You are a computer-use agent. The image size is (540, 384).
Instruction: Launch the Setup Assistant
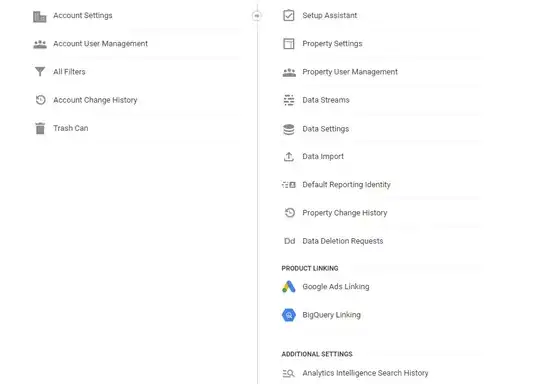pyautogui.click(x=330, y=15)
